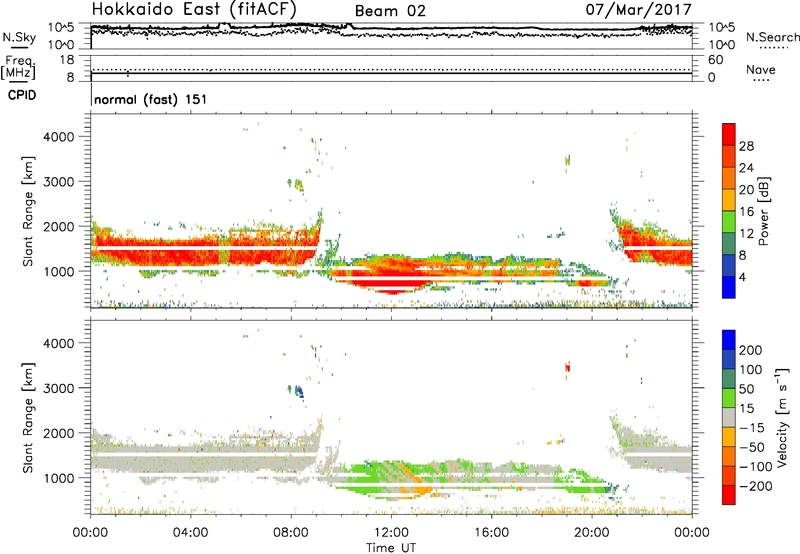
Task: Click the 'Freq. [MHz]' axis label
Action: (x=19, y=68)
